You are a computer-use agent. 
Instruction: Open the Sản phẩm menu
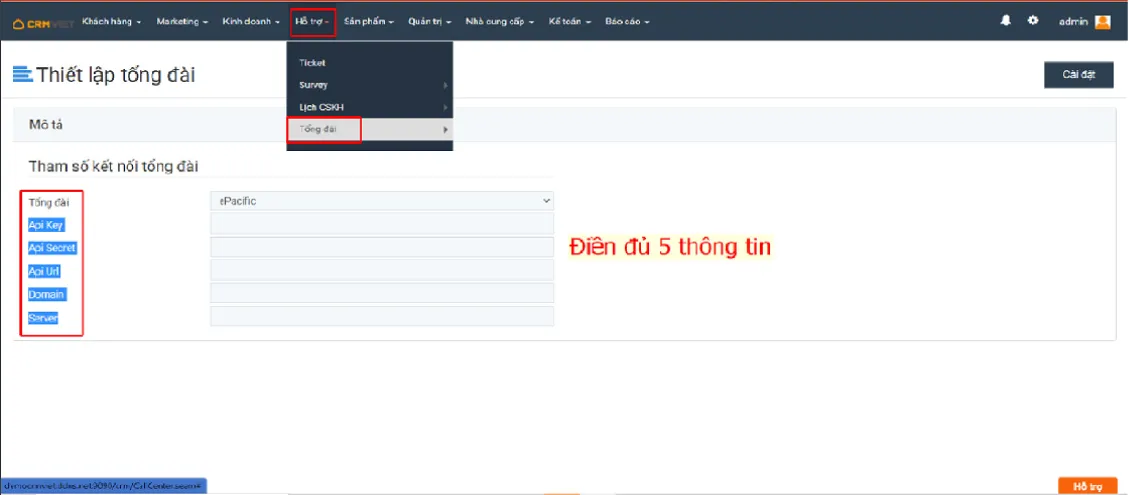pos(369,22)
